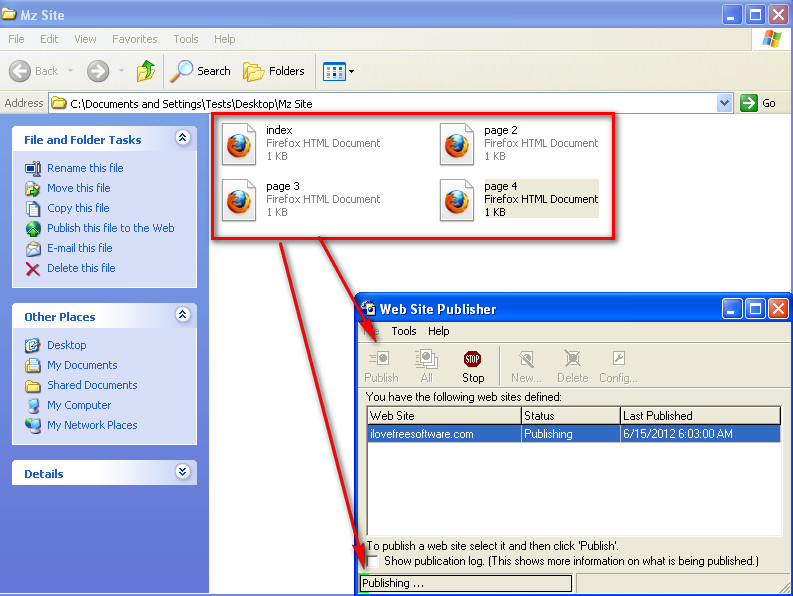The height and width of the screenshot is (596, 793).
Task: Select the page 4 HTML file icon
Action: 457,200
